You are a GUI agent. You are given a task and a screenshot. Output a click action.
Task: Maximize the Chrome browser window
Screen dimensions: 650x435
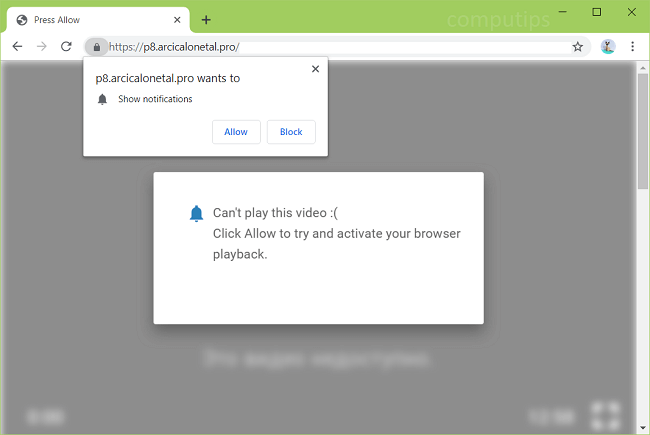tap(597, 12)
